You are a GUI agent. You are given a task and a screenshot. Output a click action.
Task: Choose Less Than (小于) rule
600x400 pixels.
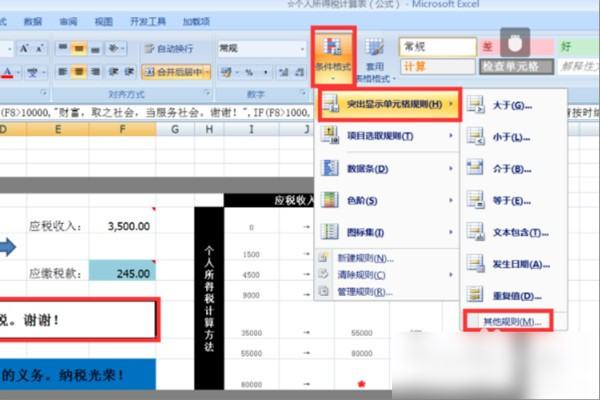(512, 137)
